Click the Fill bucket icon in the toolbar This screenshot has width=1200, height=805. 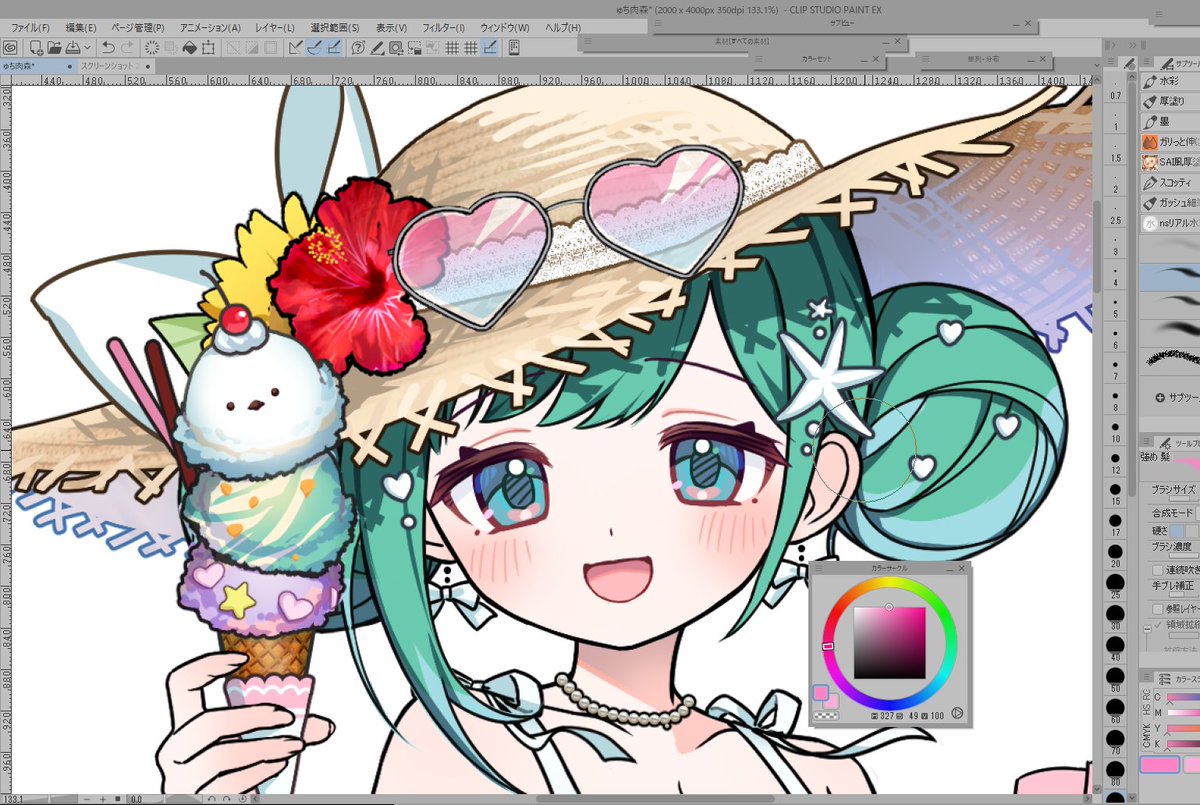tap(189, 47)
